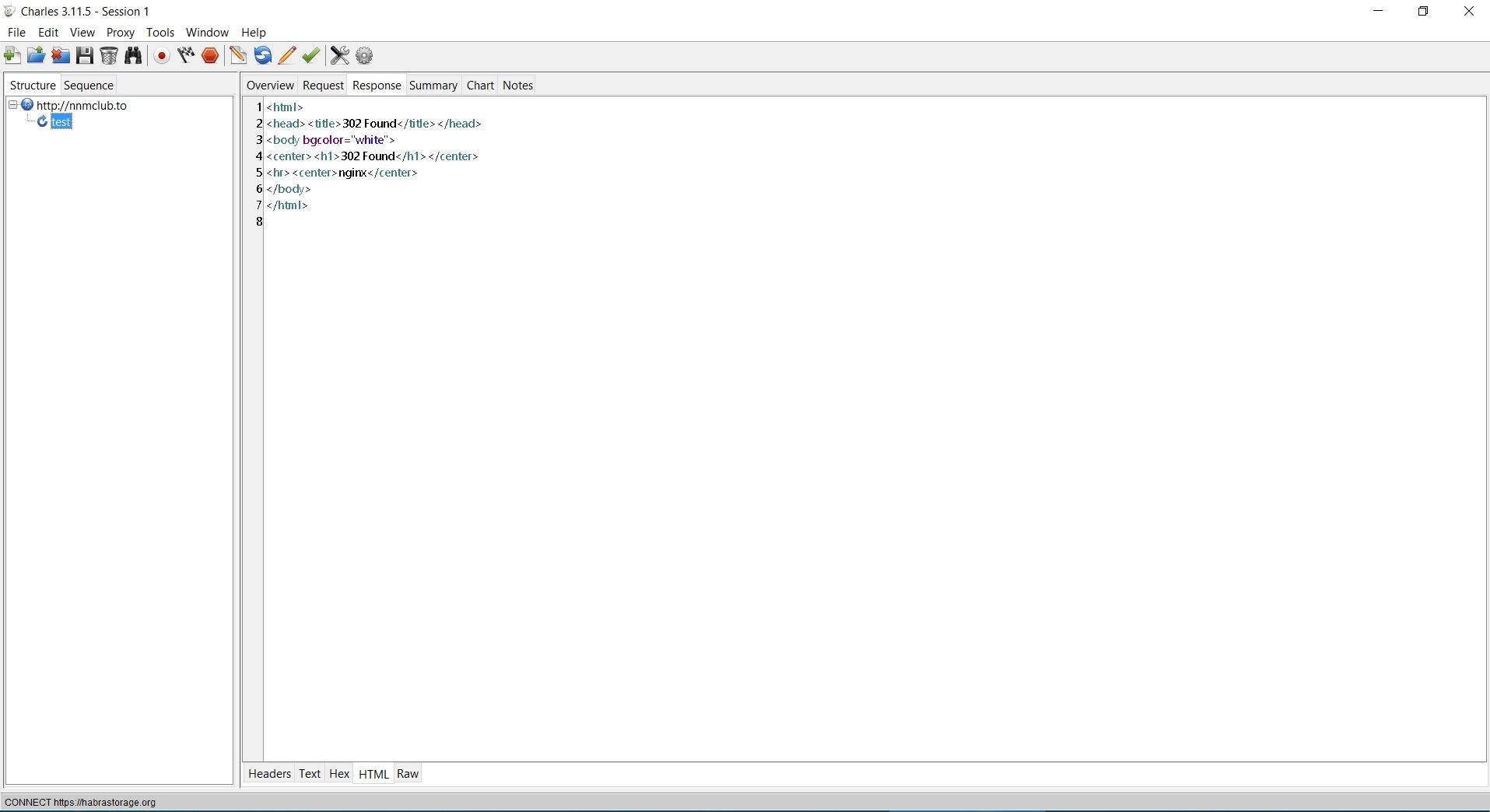Repeat the selected request with the blue refresh icon
Viewport: 1490px width, 812px height.
tap(263, 55)
